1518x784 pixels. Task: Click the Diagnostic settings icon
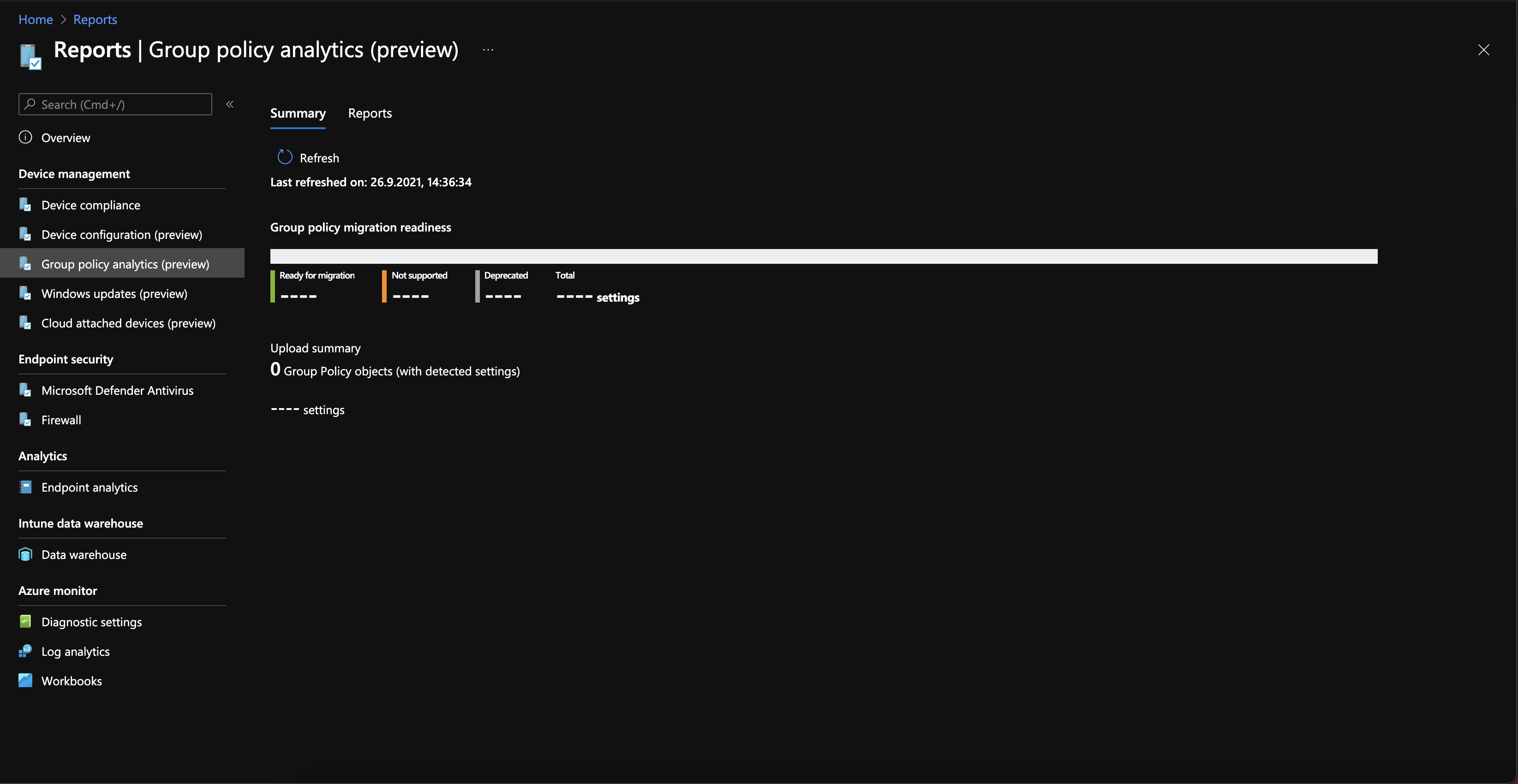(x=25, y=621)
